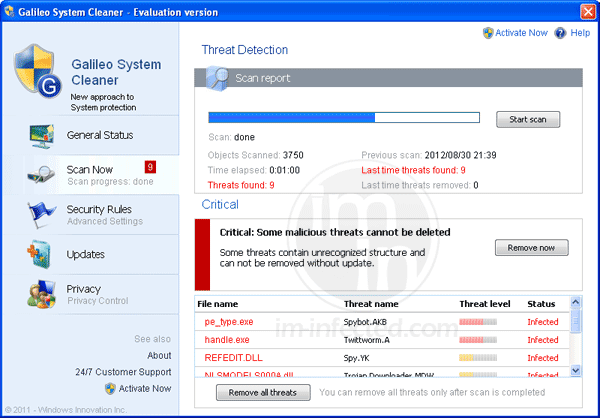
Task: Select the REFEDIT.DLL file row
Action: pyautogui.click(x=382, y=358)
